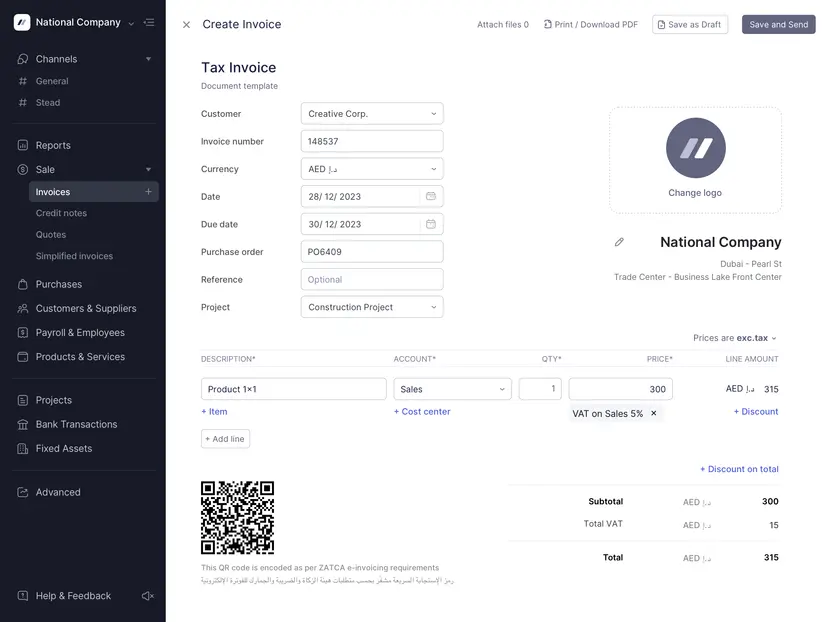The image size is (828, 622).
Task: Edit company details with the pencil icon
Action: click(619, 242)
